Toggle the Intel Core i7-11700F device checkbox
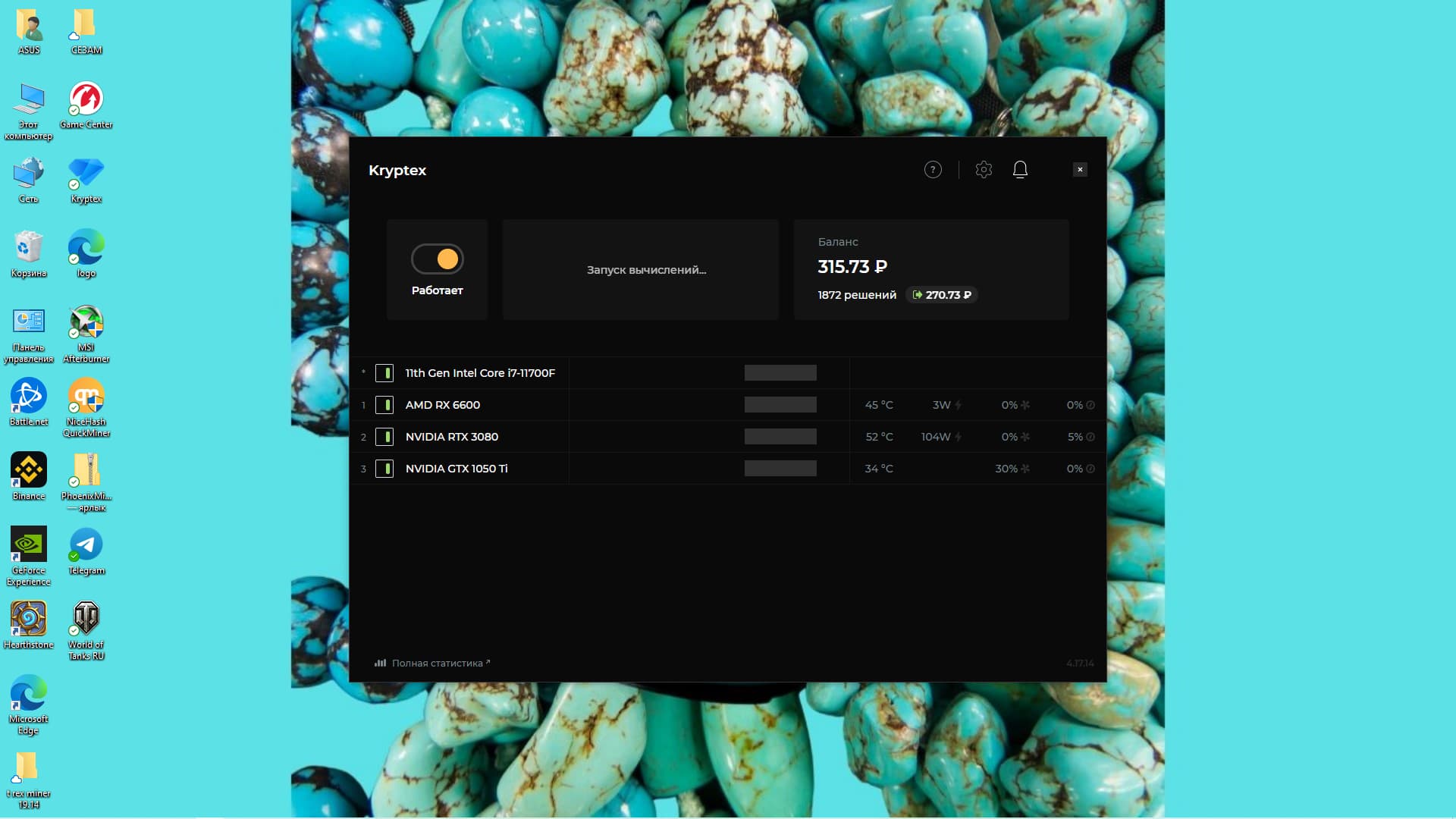The width and height of the screenshot is (1456, 819). pos(384,373)
